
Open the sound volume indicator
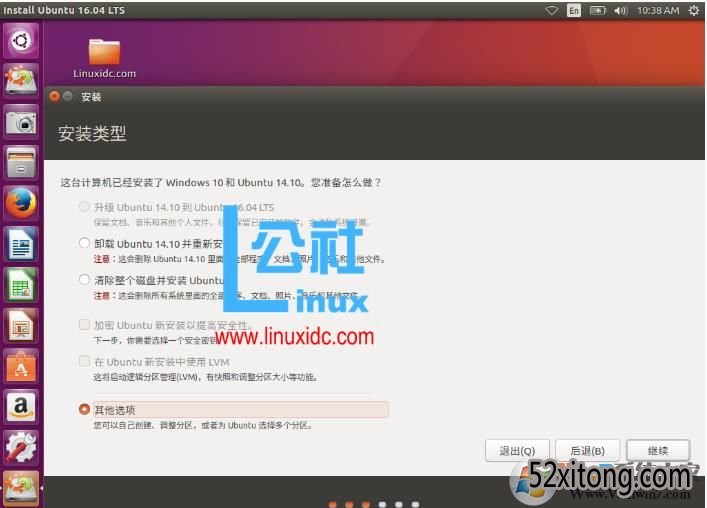click(x=620, y=10)
